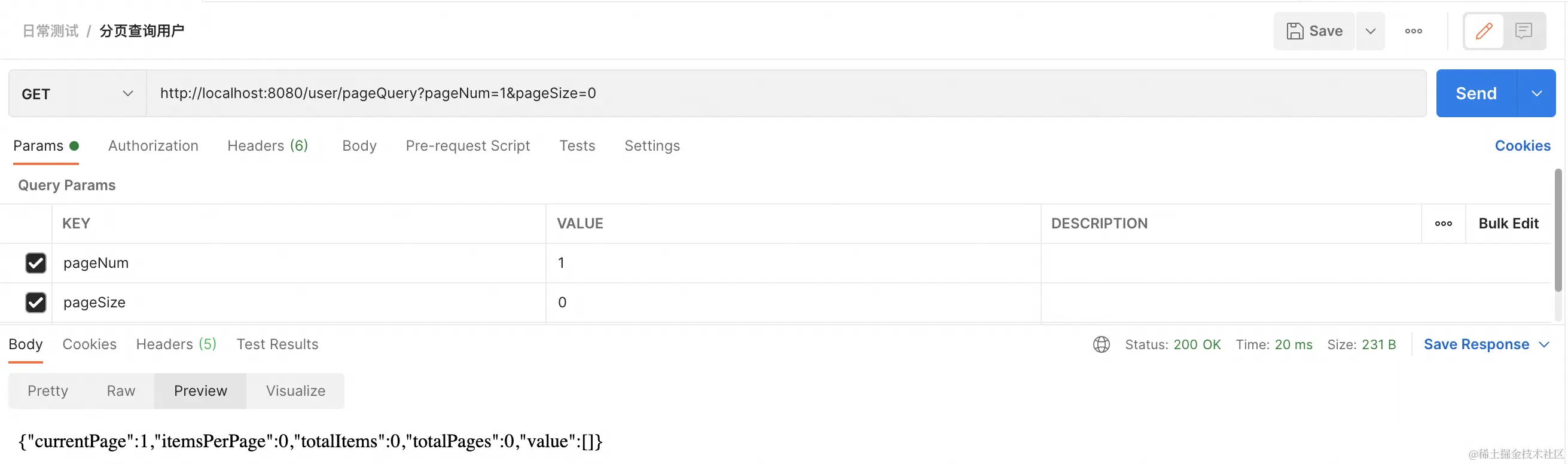Screen dimensions: 1568x464
Task: Disable the pageSize parameter checkbox
Action: pyautogui.click(x=36, y=303)
